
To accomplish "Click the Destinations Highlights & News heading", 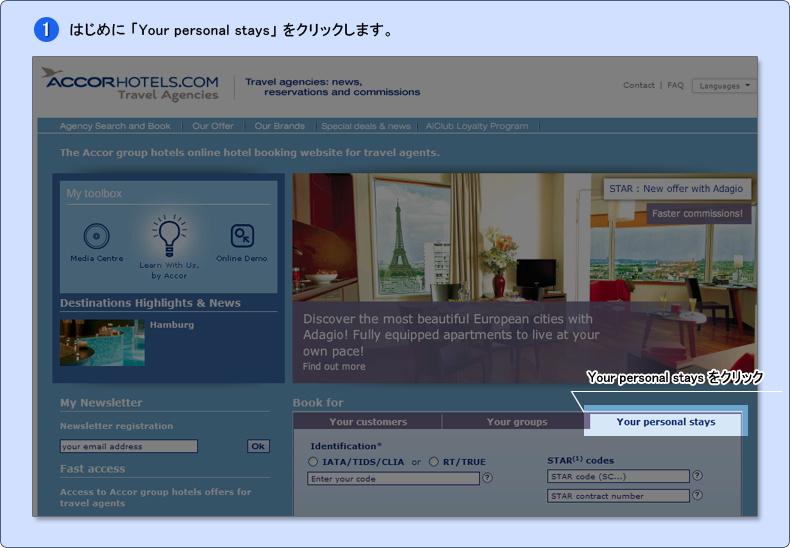I will pyautogui.click(x=150, y=303).
